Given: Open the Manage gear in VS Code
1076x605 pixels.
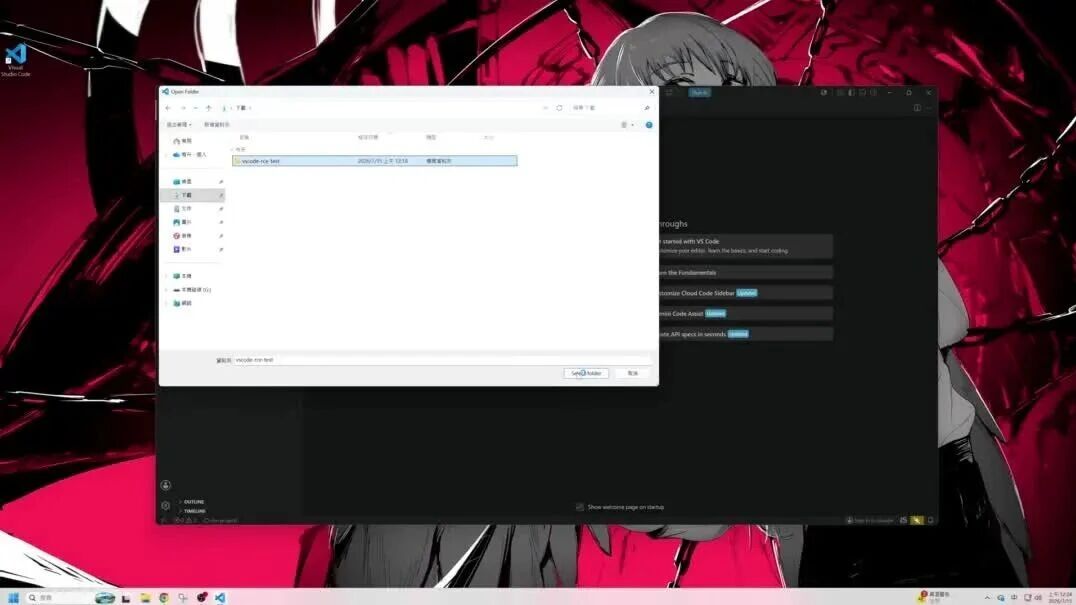Looking at the screenshot, I should 165,506.
